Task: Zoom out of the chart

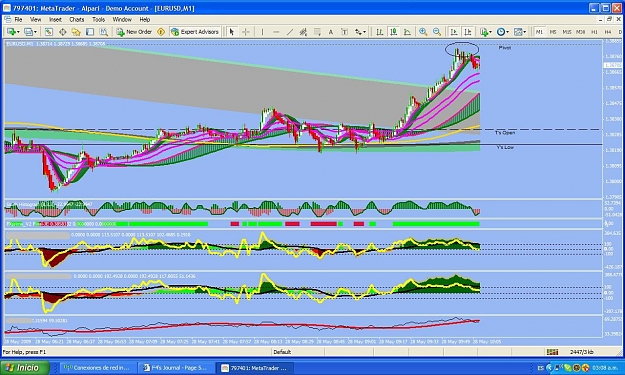Action: pos(437,32)
